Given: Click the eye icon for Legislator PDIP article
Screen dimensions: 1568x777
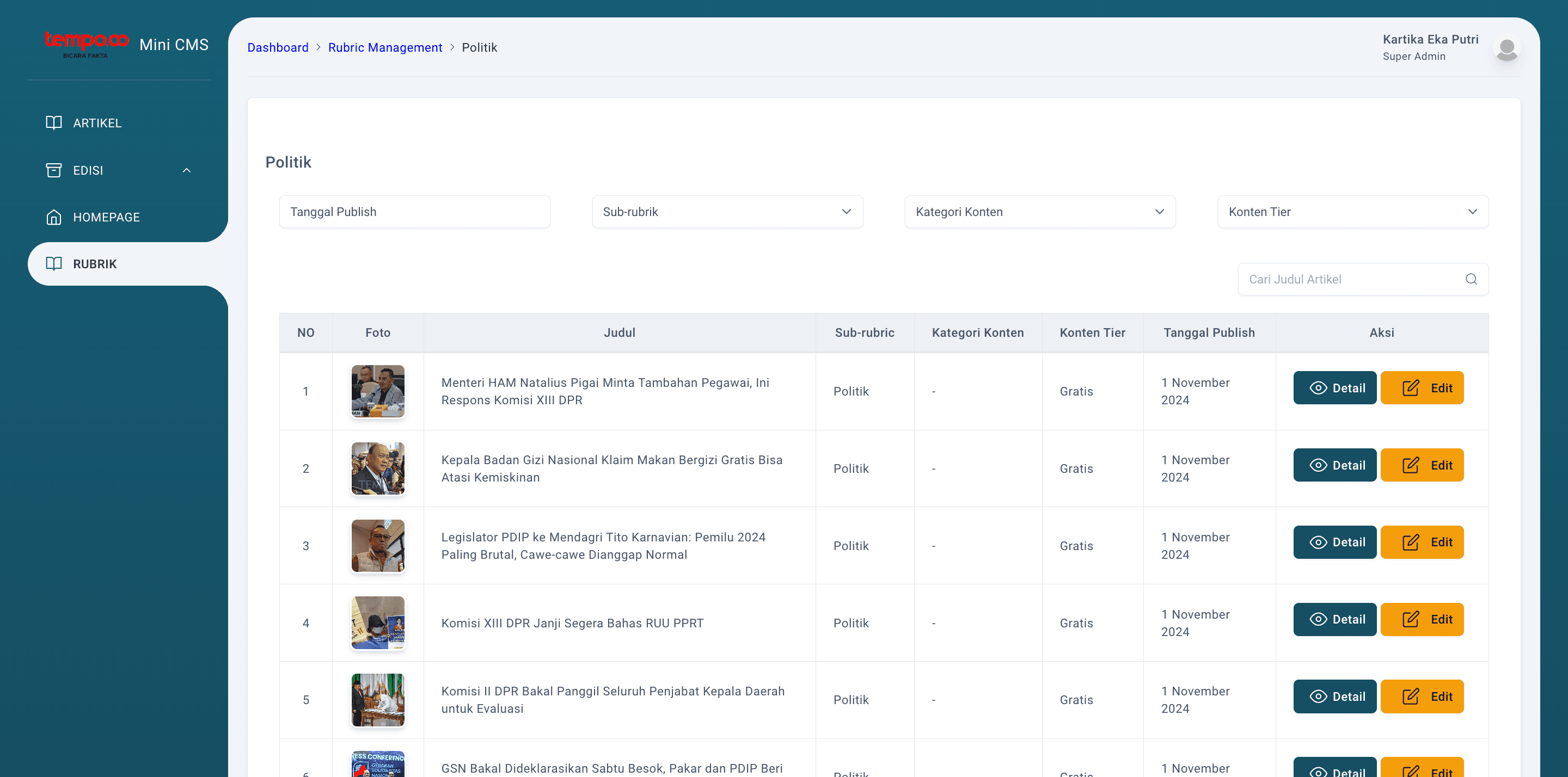Looking at the screenshot, I should [x=1318, y=542].
